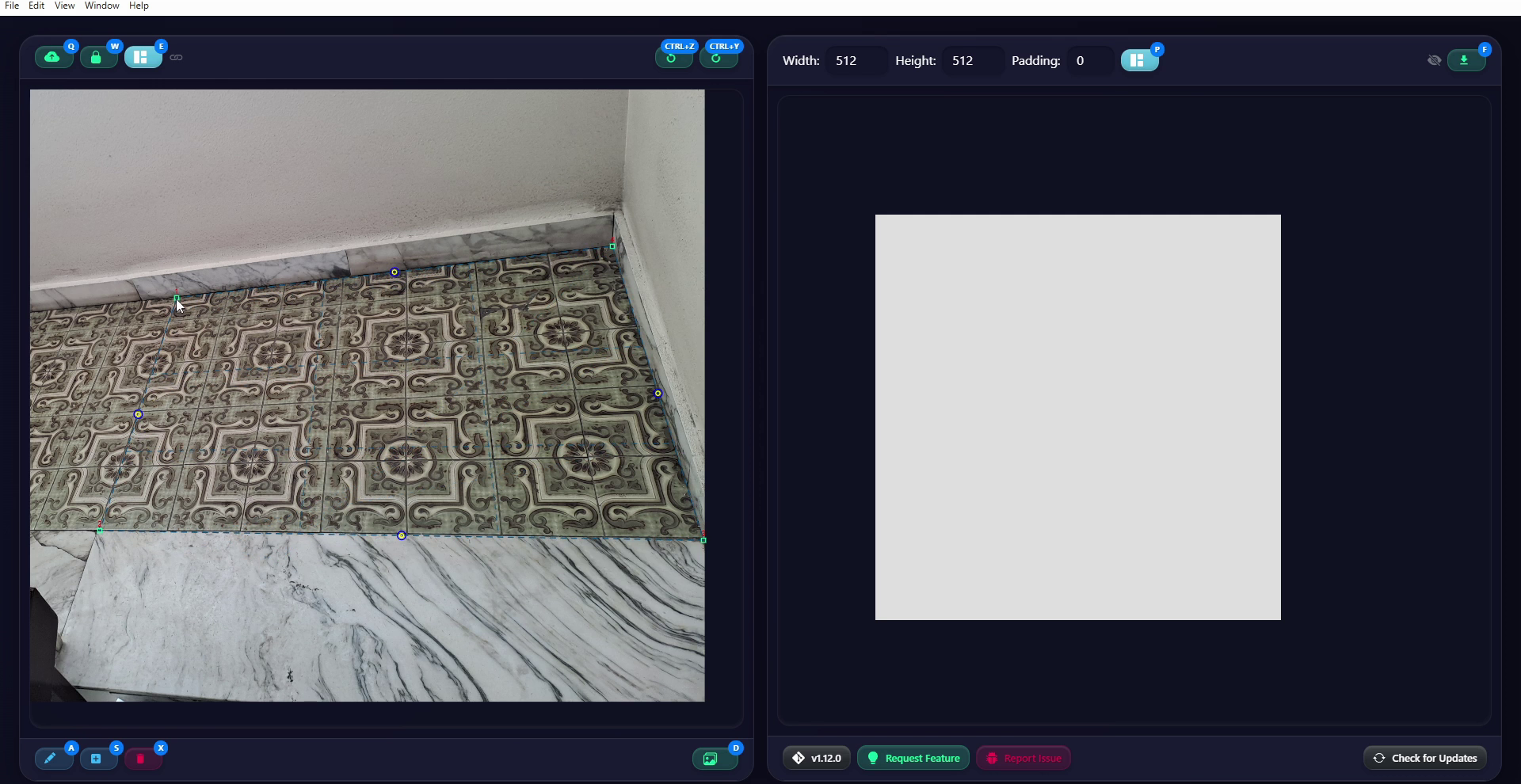Click the chain link icon

176,57
